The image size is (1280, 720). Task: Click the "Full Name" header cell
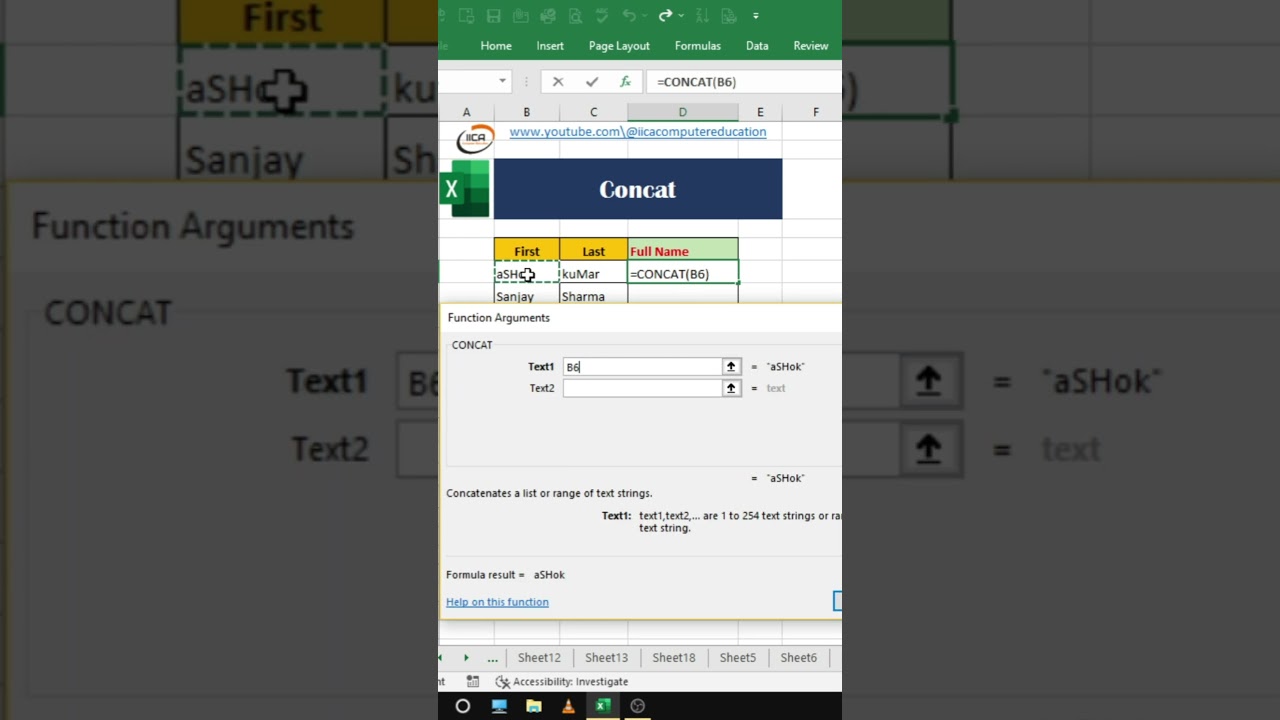click(x=683, y=251)
